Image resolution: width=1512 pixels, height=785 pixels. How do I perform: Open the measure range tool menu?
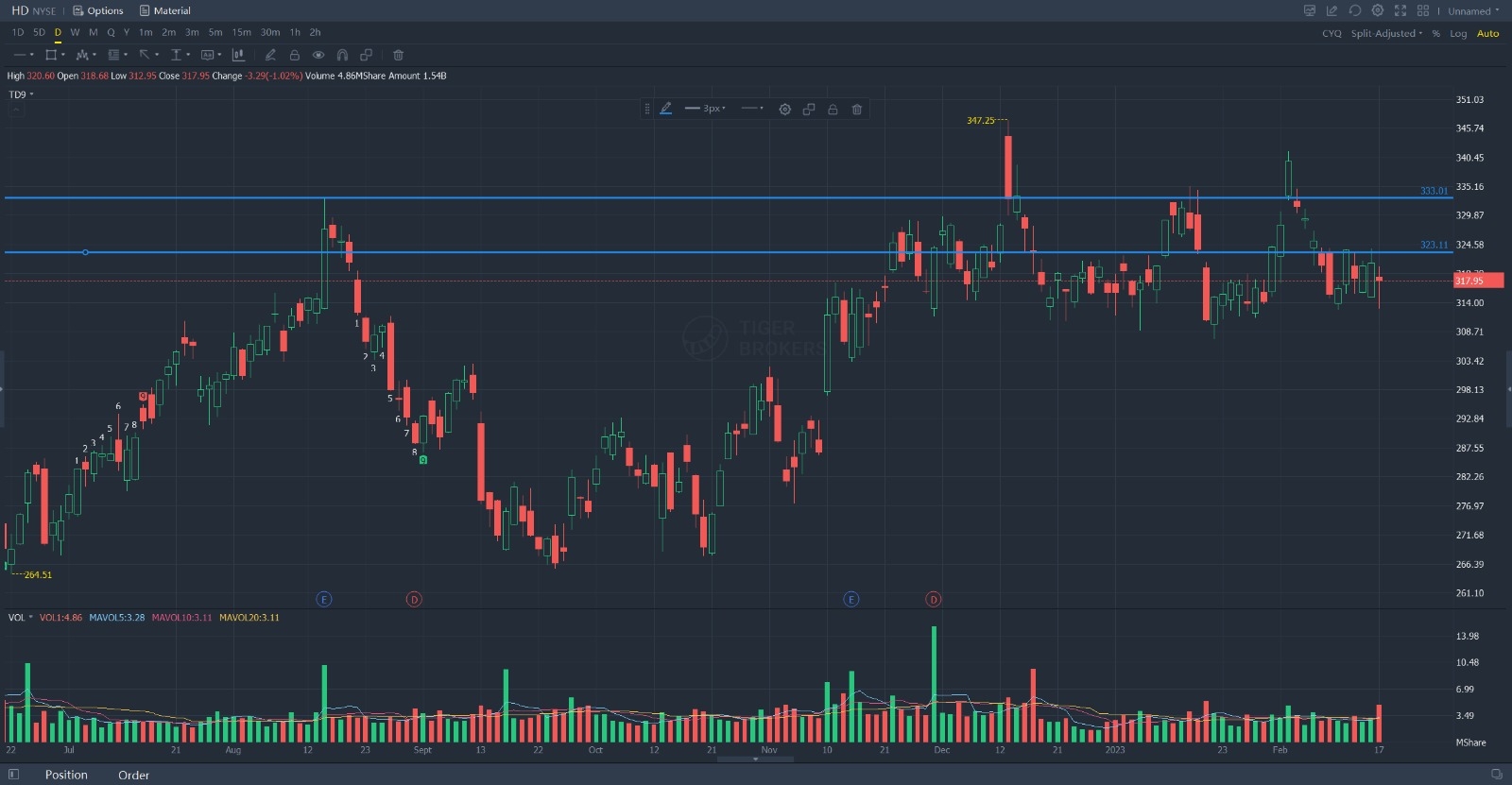click(x=179, y=55)
